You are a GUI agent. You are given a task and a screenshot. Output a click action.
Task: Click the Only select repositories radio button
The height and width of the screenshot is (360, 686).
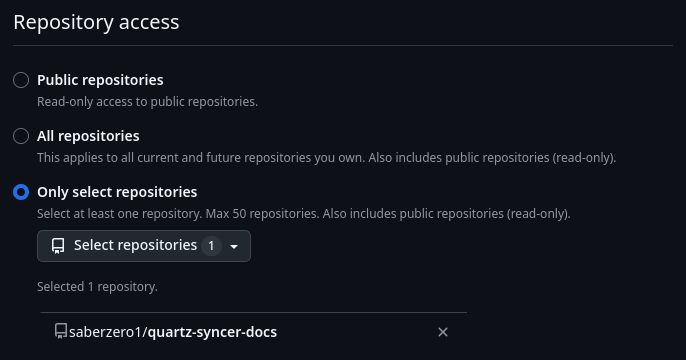click(21, 192)
